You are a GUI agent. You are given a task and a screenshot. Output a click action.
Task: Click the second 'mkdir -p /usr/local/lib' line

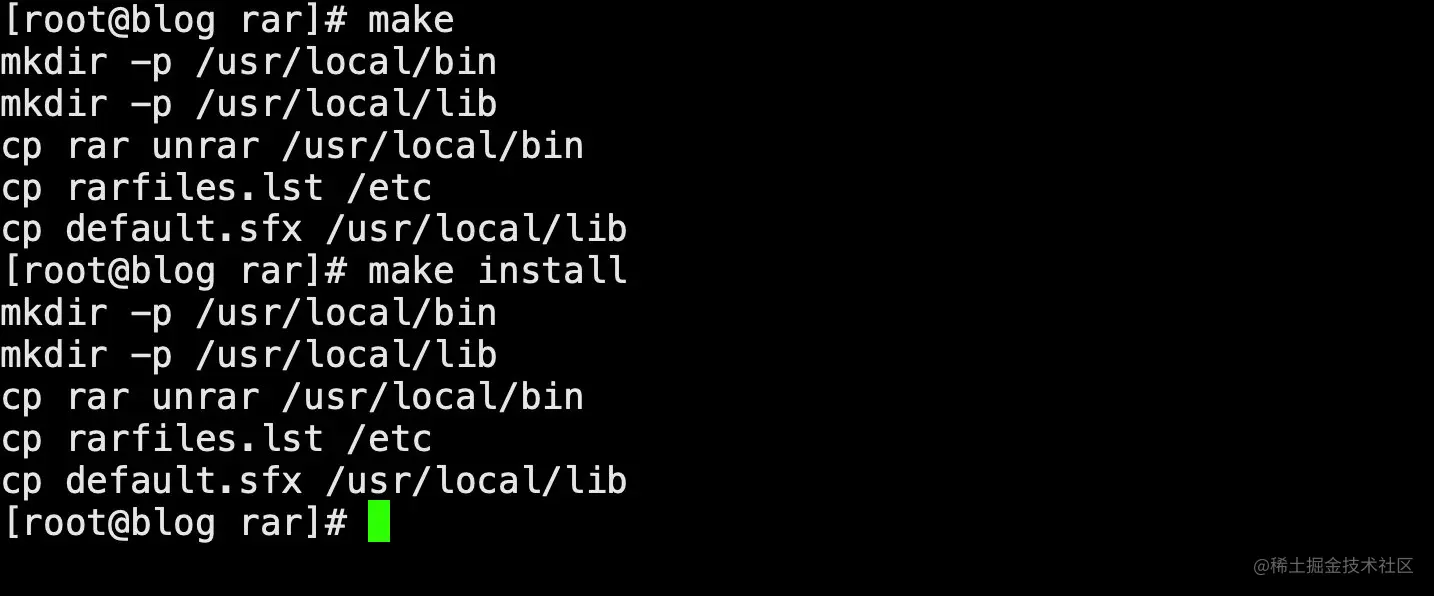coord(249,355)
